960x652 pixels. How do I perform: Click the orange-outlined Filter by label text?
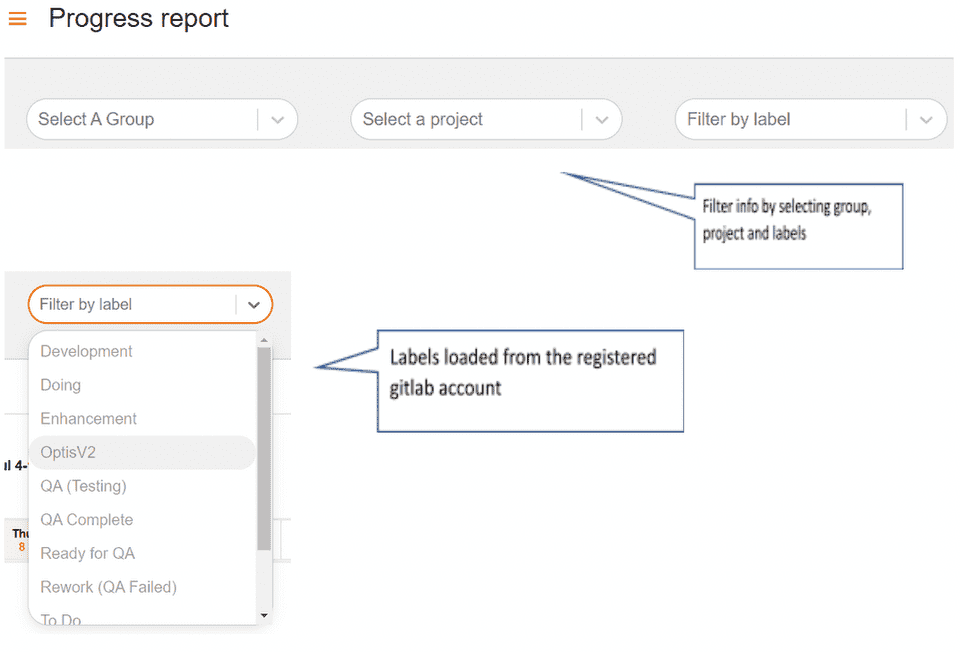coord(86,305)
